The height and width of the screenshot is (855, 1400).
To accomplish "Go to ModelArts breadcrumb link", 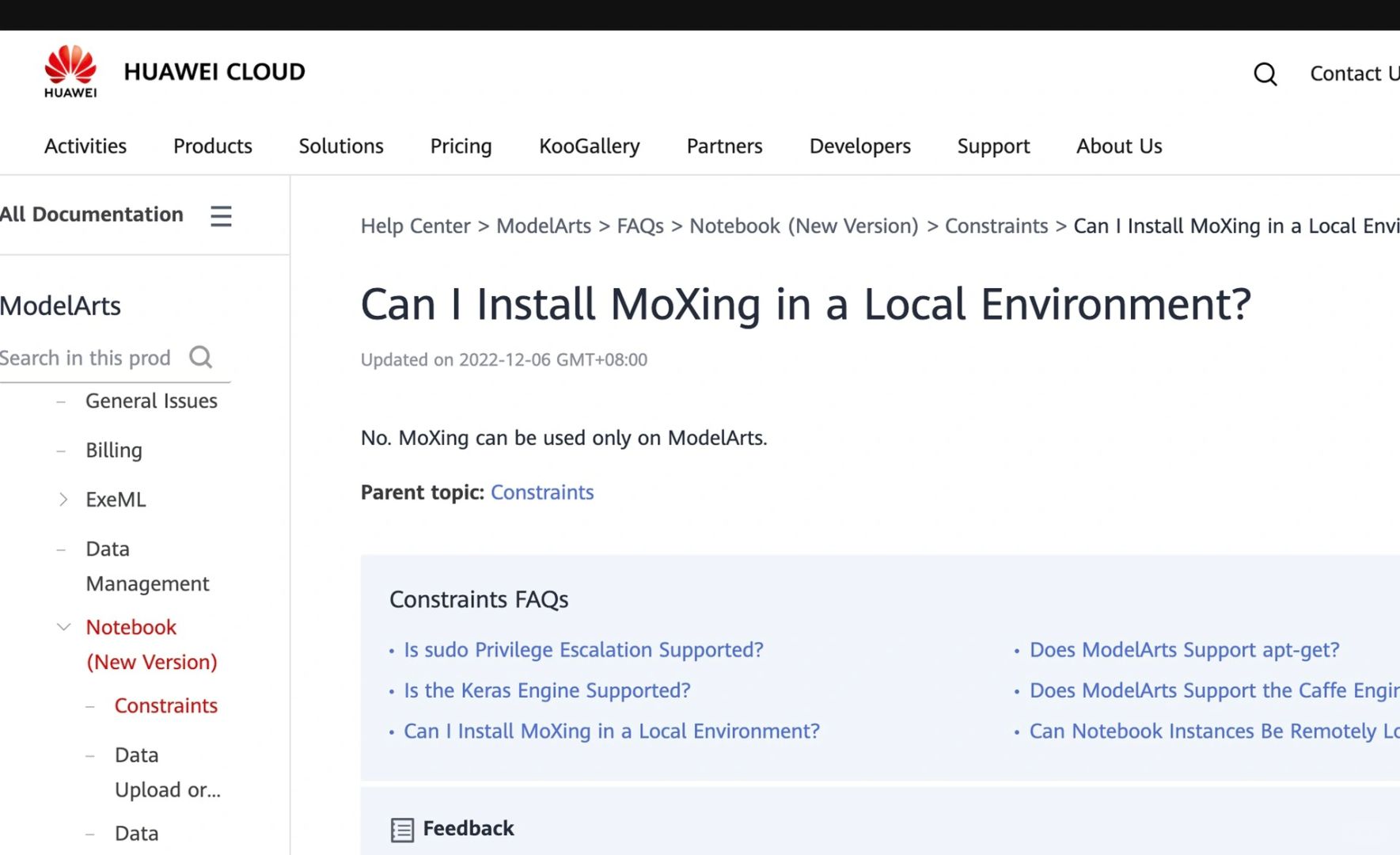I will point(544,226).
